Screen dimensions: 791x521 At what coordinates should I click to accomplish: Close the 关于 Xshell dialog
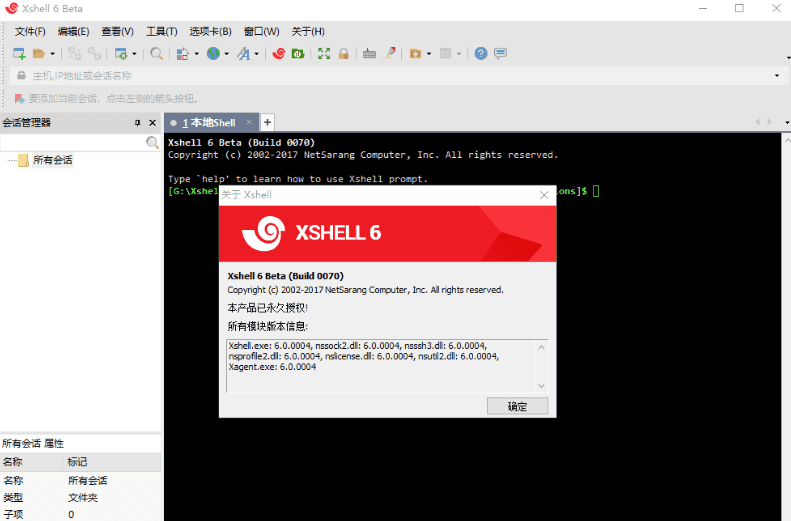click(x=544, y=195)
